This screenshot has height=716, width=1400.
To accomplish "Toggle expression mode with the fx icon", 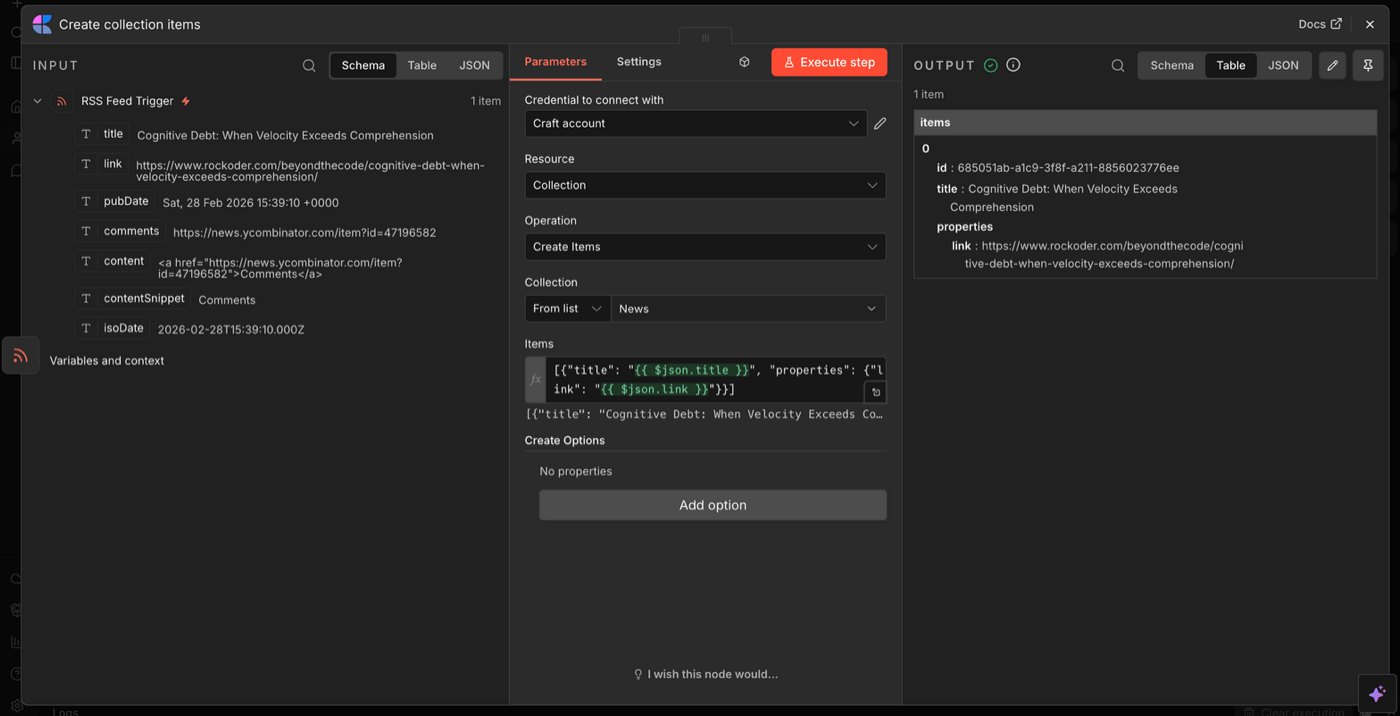I will (x=535, y=379).
